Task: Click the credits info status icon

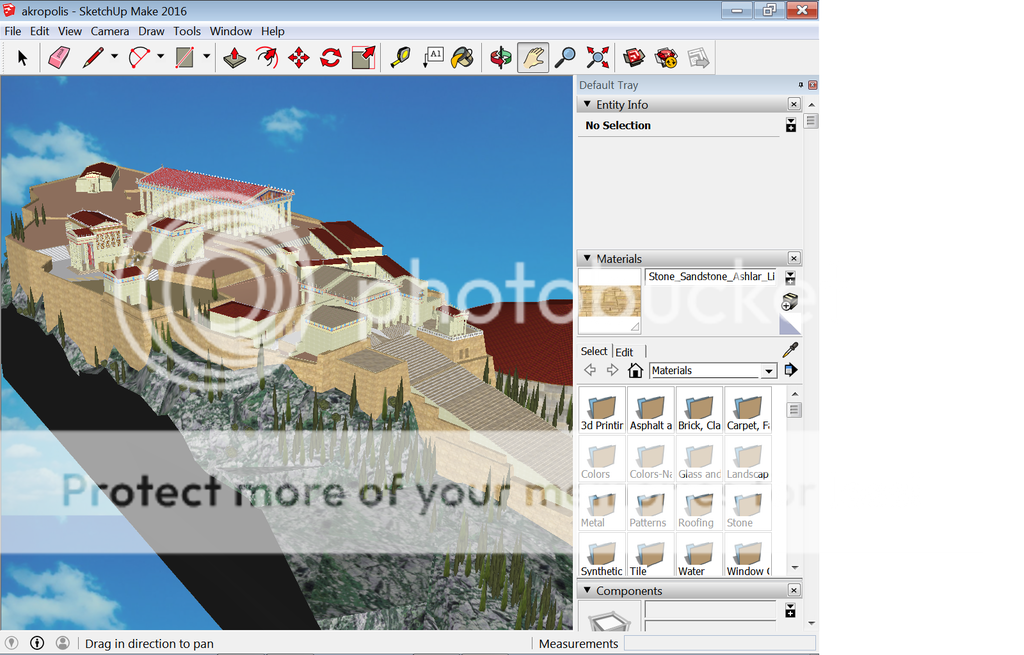Action: point(37,643)
